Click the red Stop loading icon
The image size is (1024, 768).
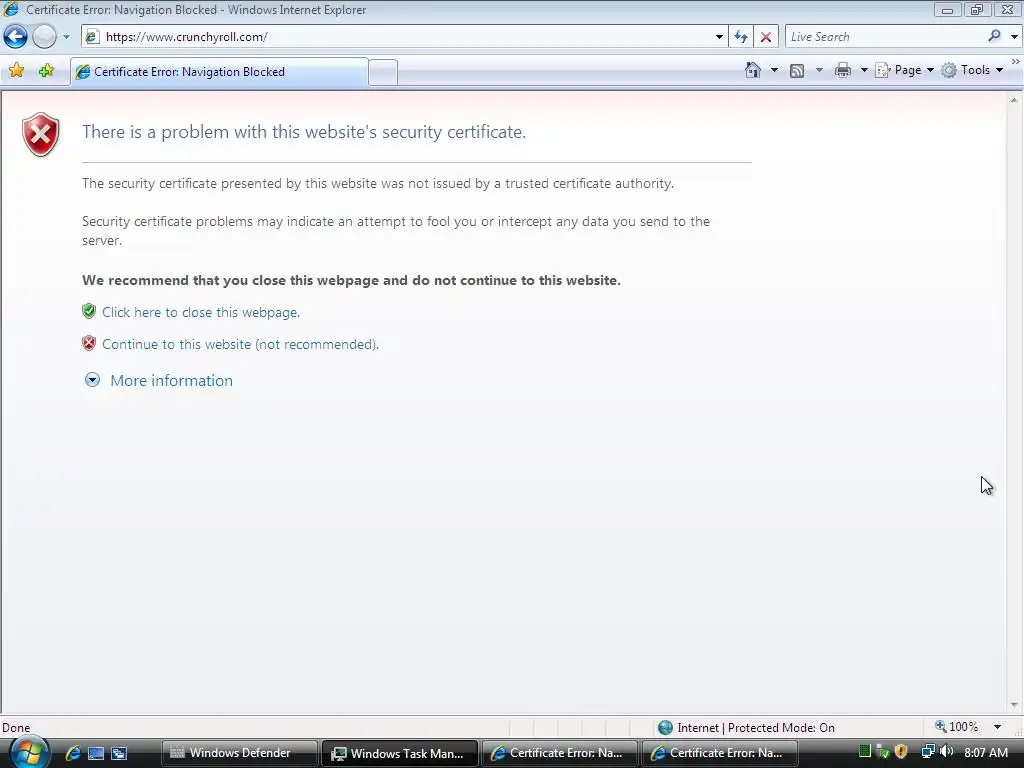point(766,37)
